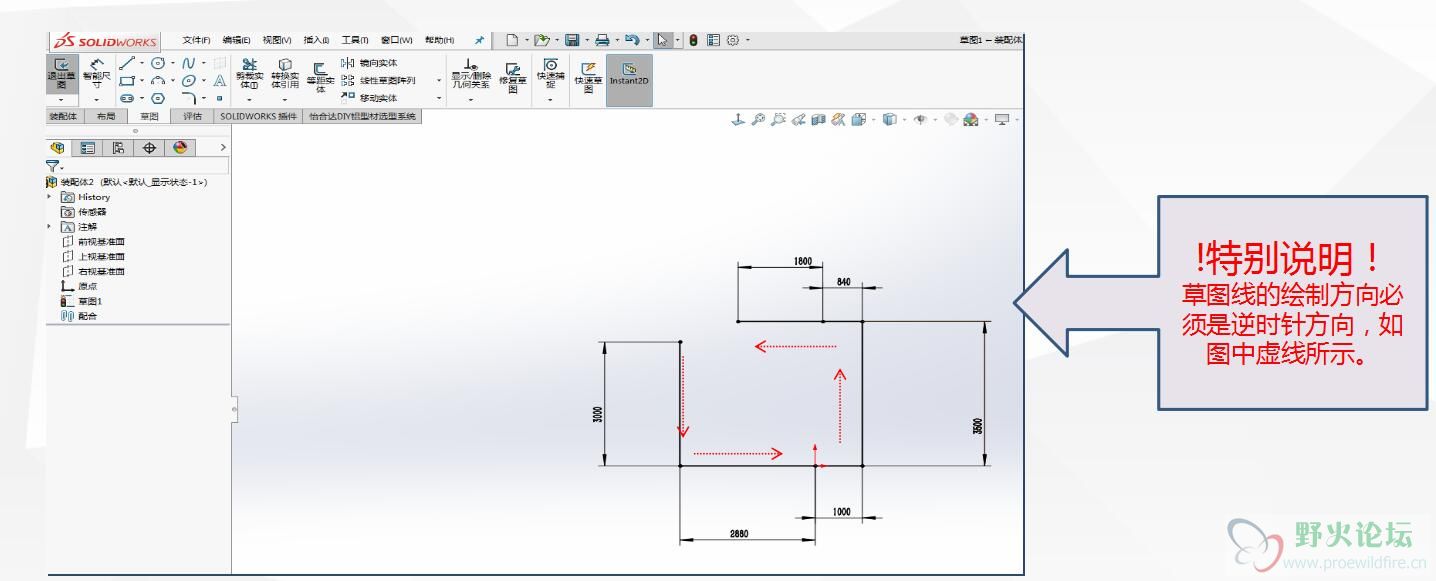Click the Print icon
Image resolution: width=1436 pixels, height=581 pixels.
pos(602,40)
